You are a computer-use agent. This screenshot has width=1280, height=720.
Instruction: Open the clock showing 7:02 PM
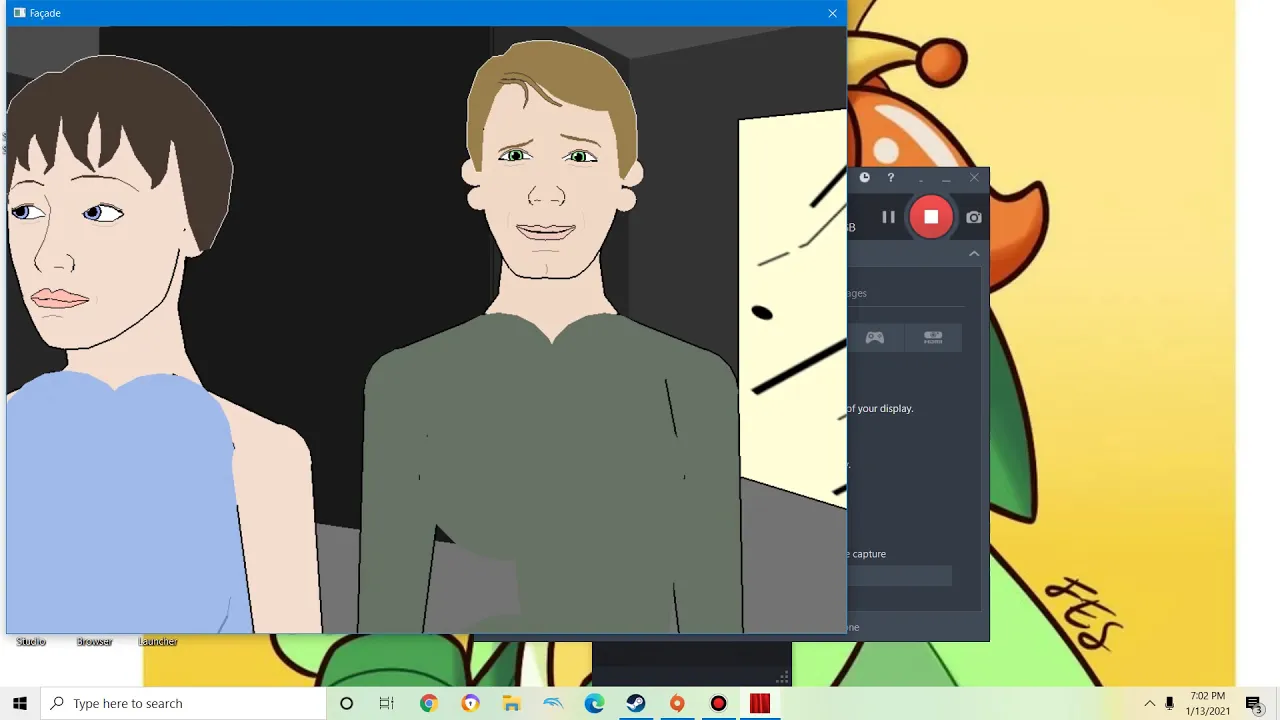(1208, 703)
